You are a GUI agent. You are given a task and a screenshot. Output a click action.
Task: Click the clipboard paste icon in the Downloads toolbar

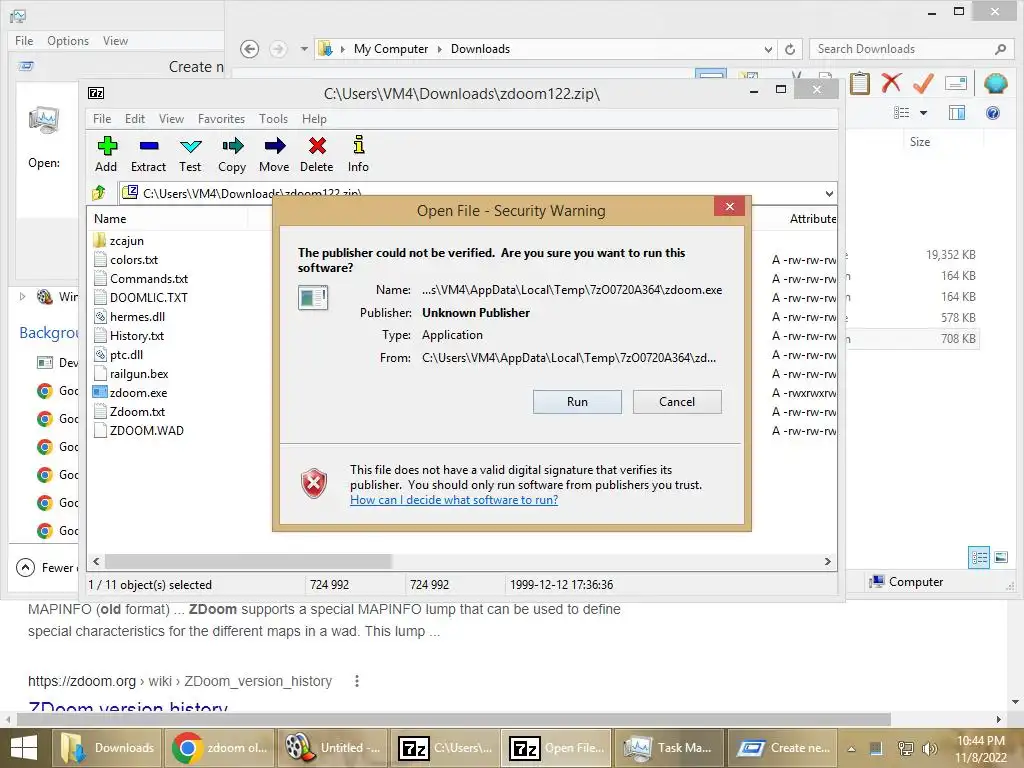[x=859, y=83]
